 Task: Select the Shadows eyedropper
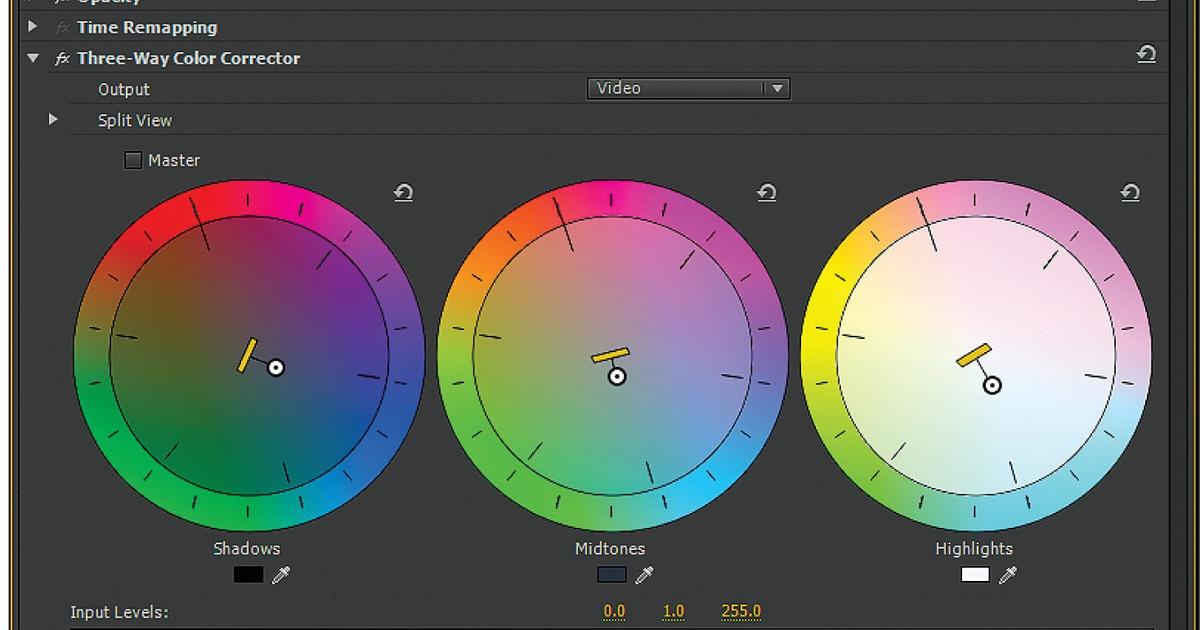(281, 575)
